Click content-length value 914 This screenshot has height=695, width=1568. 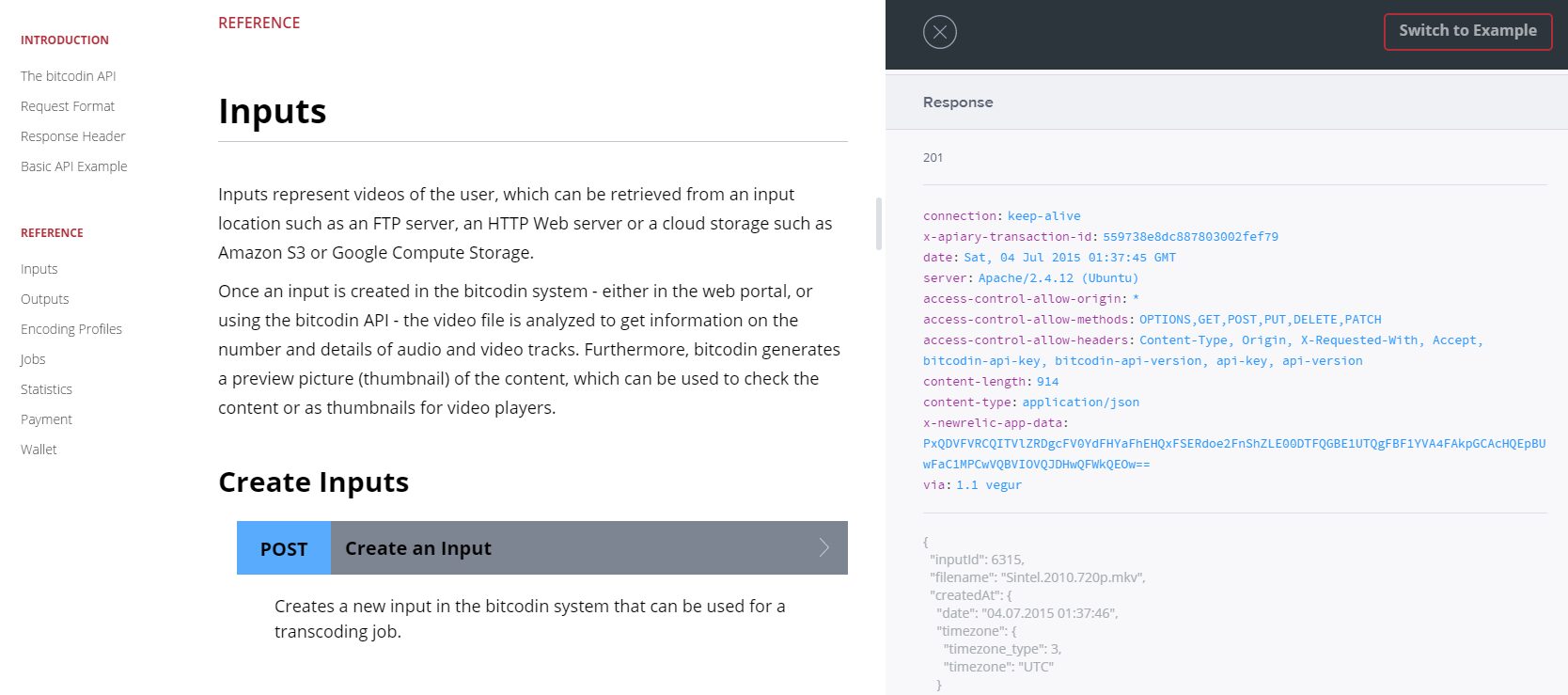(x=1048, y=382)
